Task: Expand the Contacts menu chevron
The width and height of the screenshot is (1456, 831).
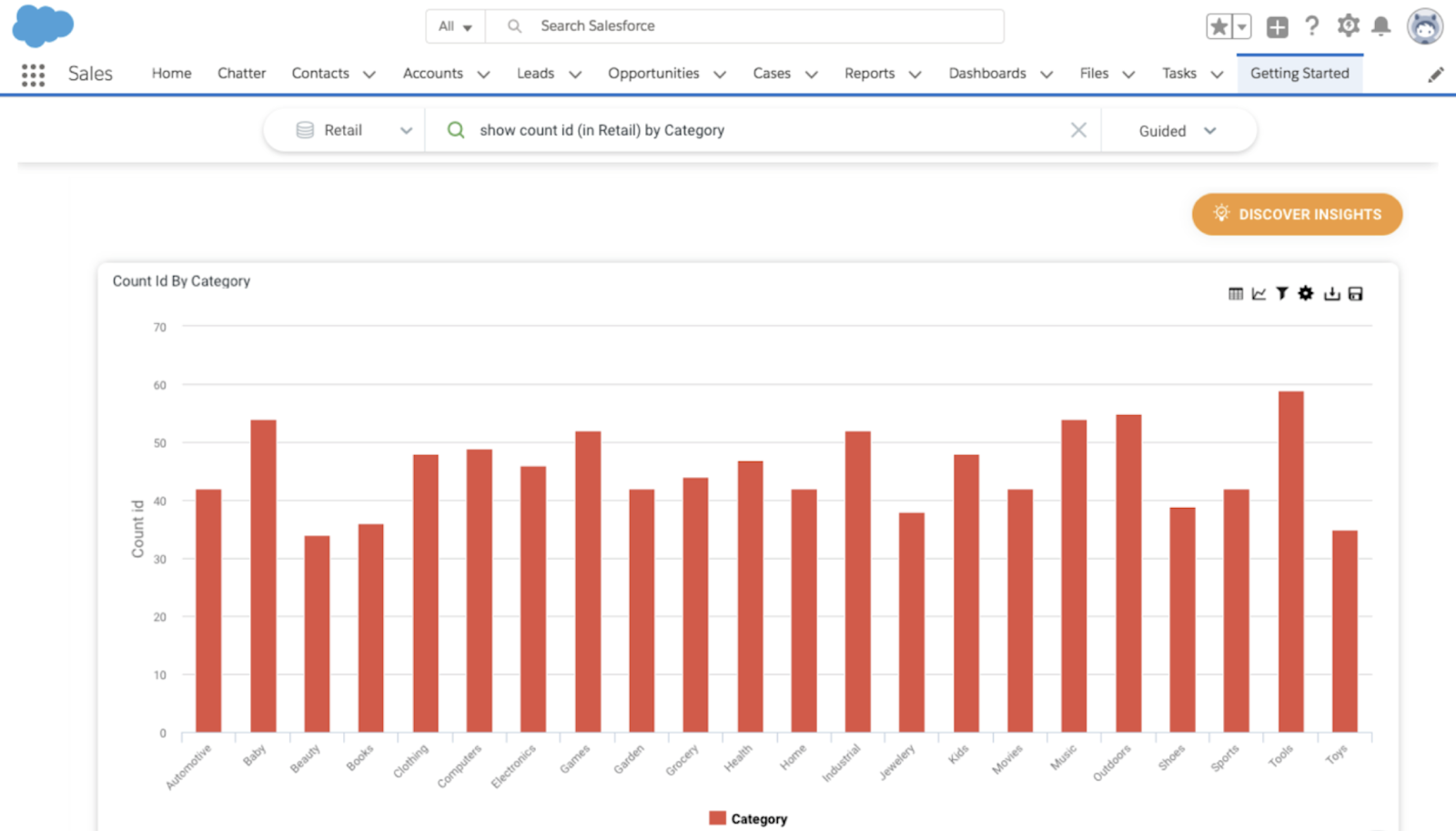Action: [369, 75]
